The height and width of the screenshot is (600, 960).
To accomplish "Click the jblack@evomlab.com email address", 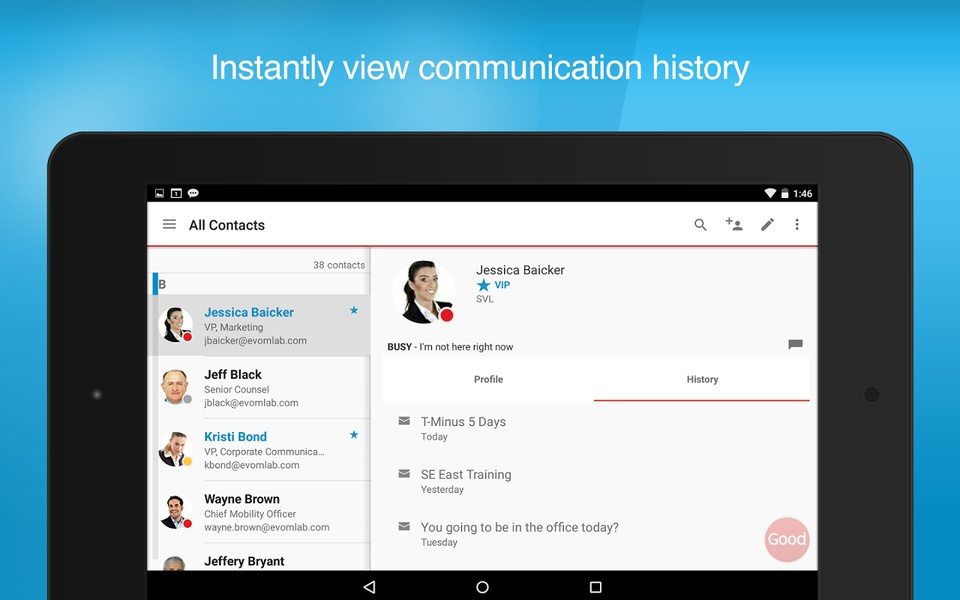I will click(x=251, y=403).
